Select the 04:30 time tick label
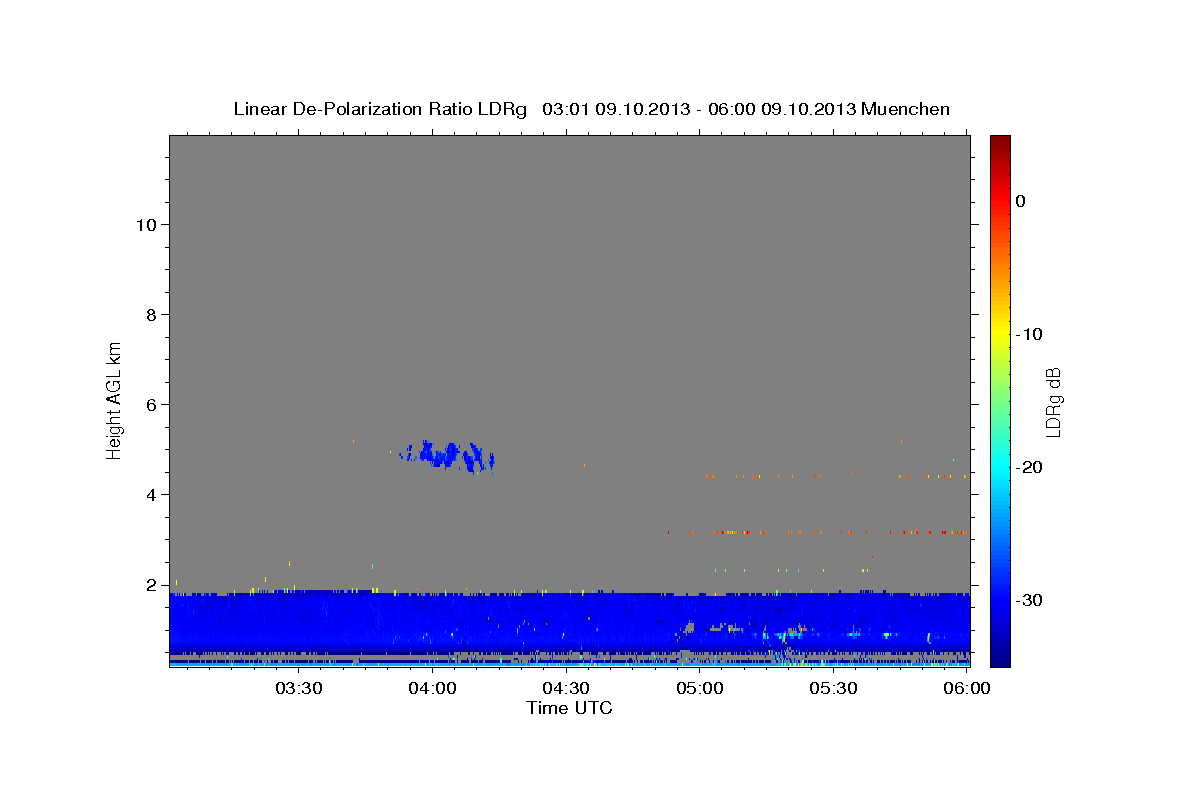This screenshot has width=1200, height=800. pos(566,688)
